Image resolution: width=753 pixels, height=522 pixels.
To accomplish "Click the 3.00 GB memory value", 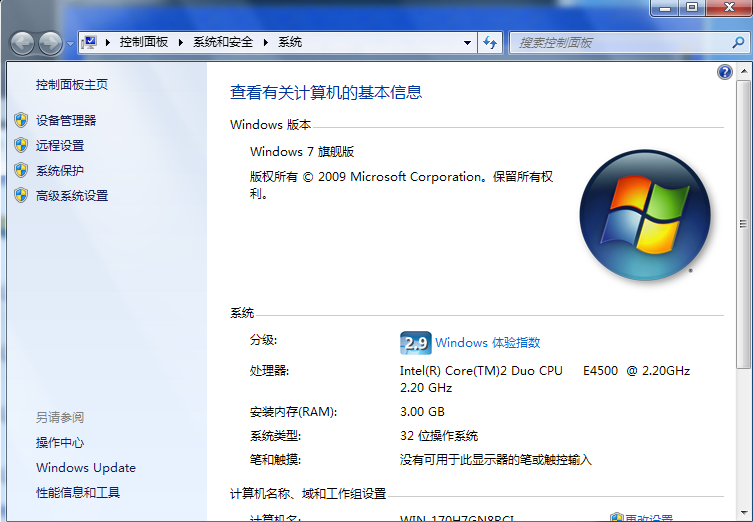I will tap(422, 412).
